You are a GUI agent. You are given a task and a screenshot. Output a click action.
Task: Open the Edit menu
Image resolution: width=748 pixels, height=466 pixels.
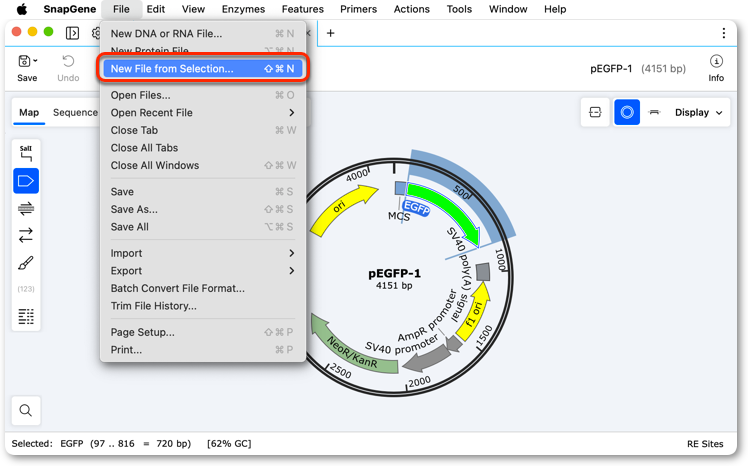[156, 9]
